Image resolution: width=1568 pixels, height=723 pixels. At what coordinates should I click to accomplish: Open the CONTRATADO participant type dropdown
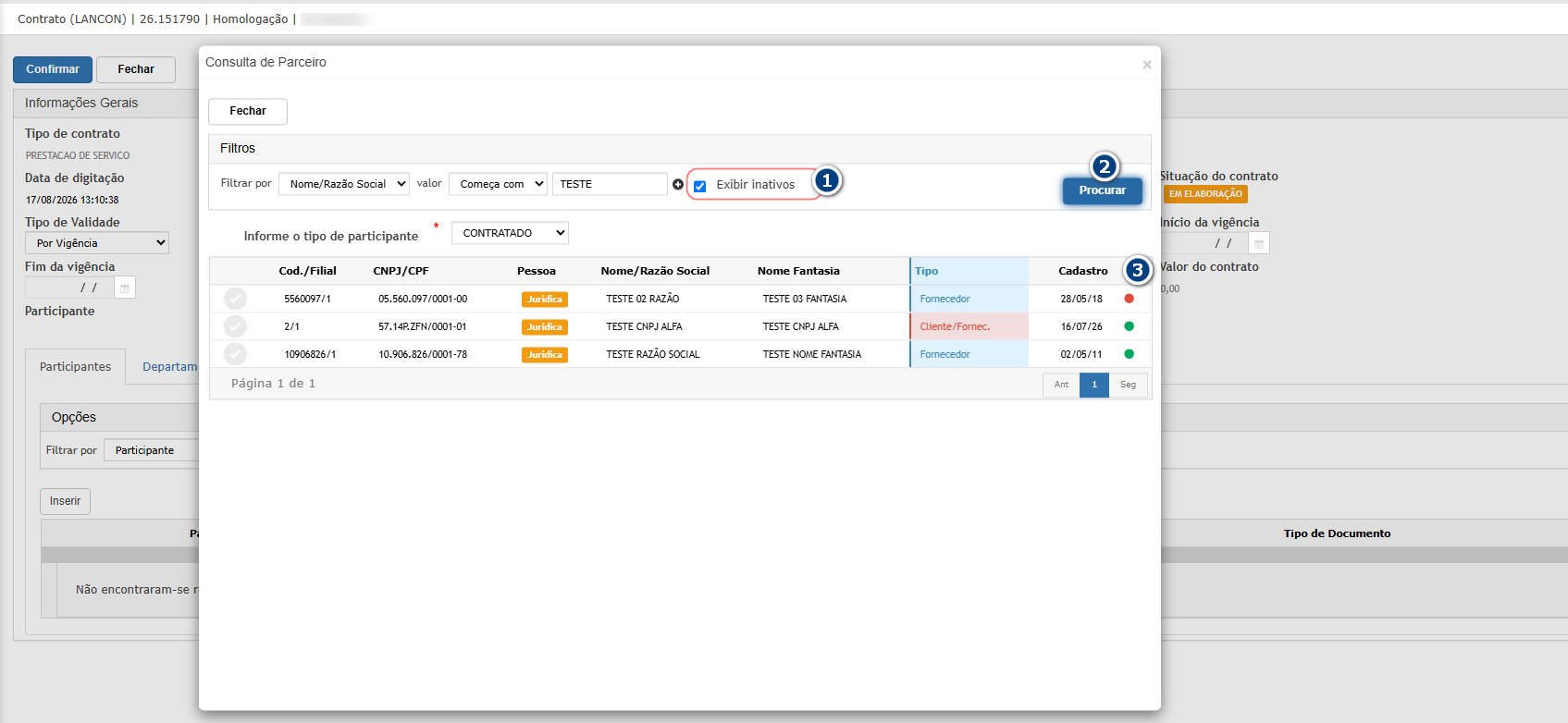[510, 233]
